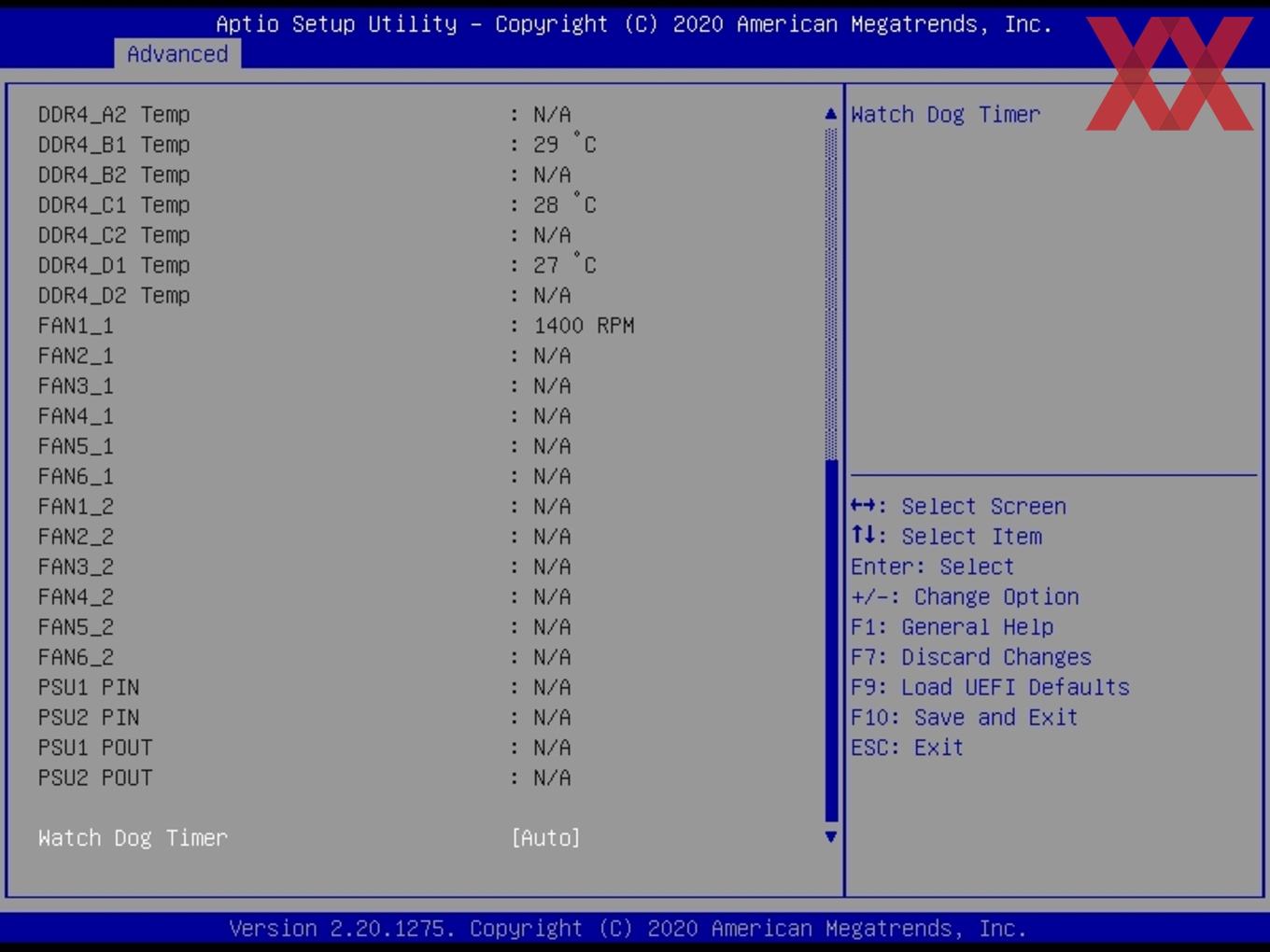Click the PSU1 PIN row
The height and width of the screenshot is (952, 1270).
304,687
